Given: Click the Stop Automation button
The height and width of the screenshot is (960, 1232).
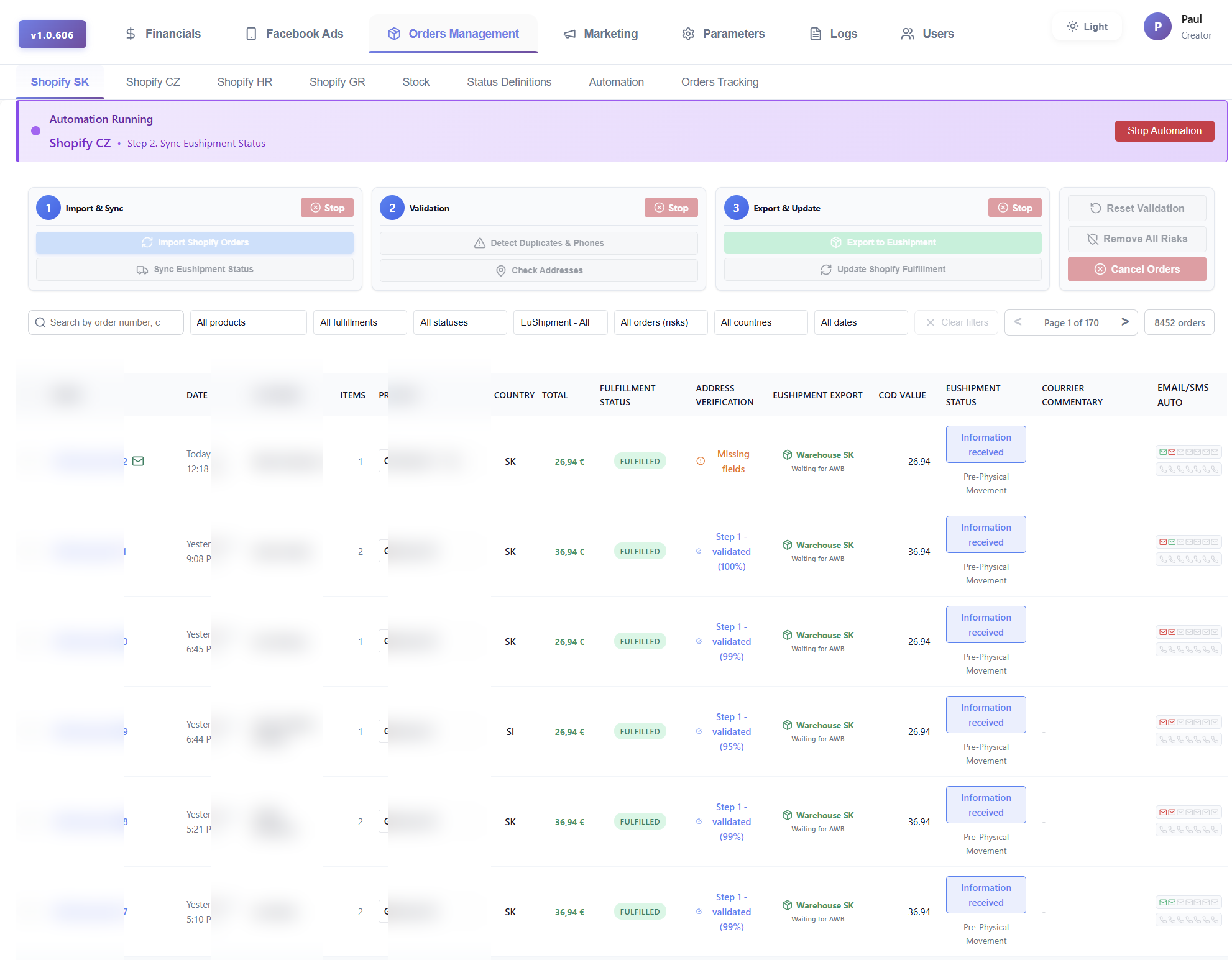Looking at the screenshot, I should [1164, 130].
